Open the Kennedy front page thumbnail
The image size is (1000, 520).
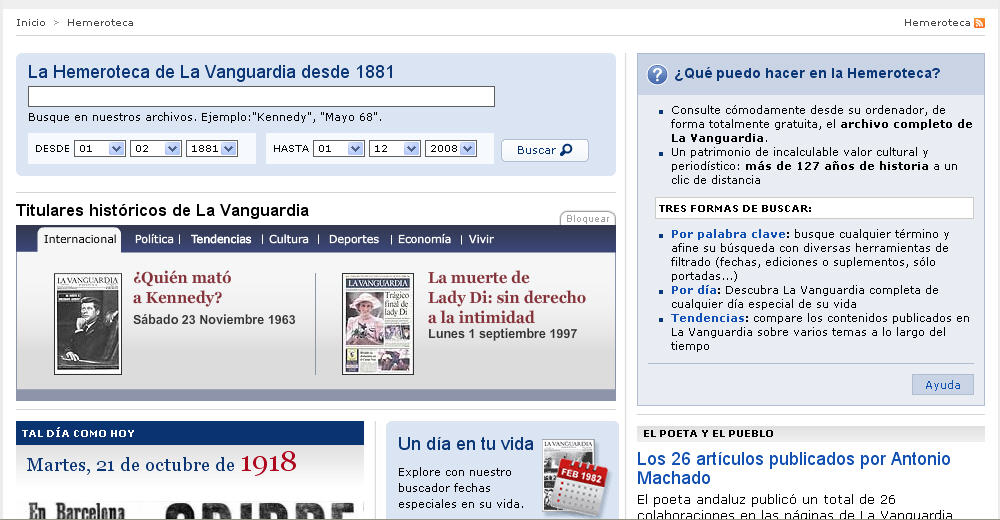tap(88, 324)
